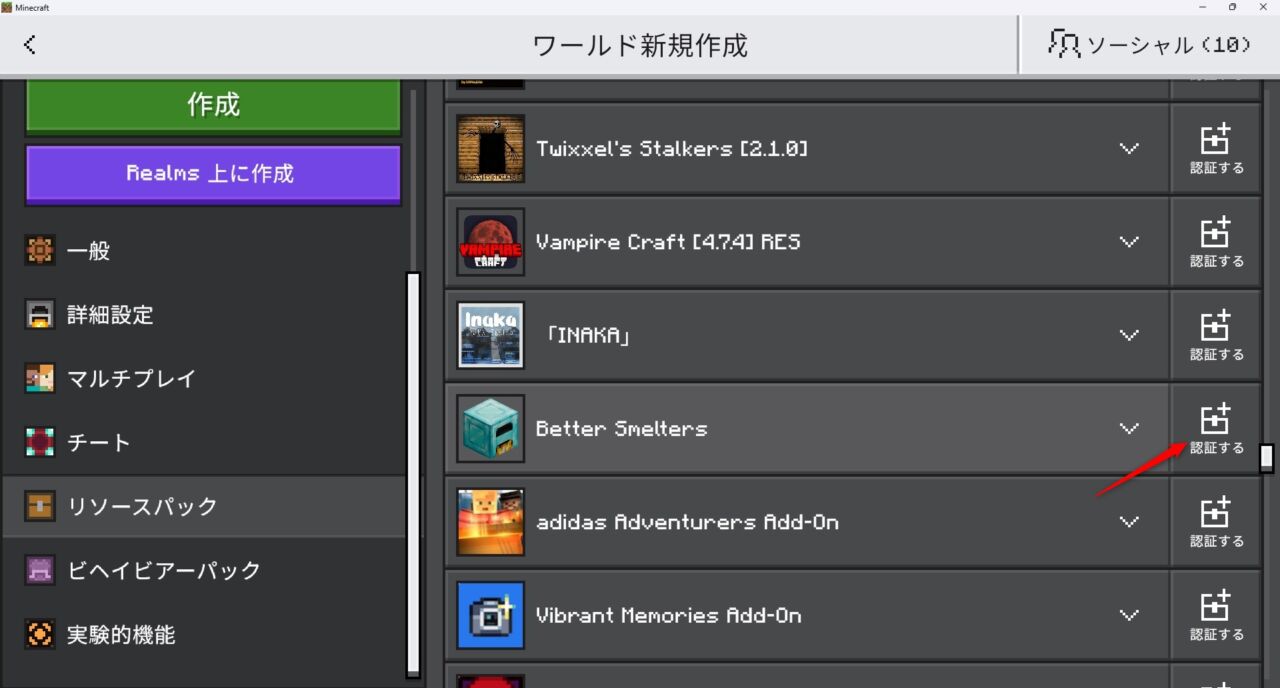This screenshot has height=688, width=1280.
Task: Activate the Twixxel's Stalkers pack
Action: point(1216,148)
